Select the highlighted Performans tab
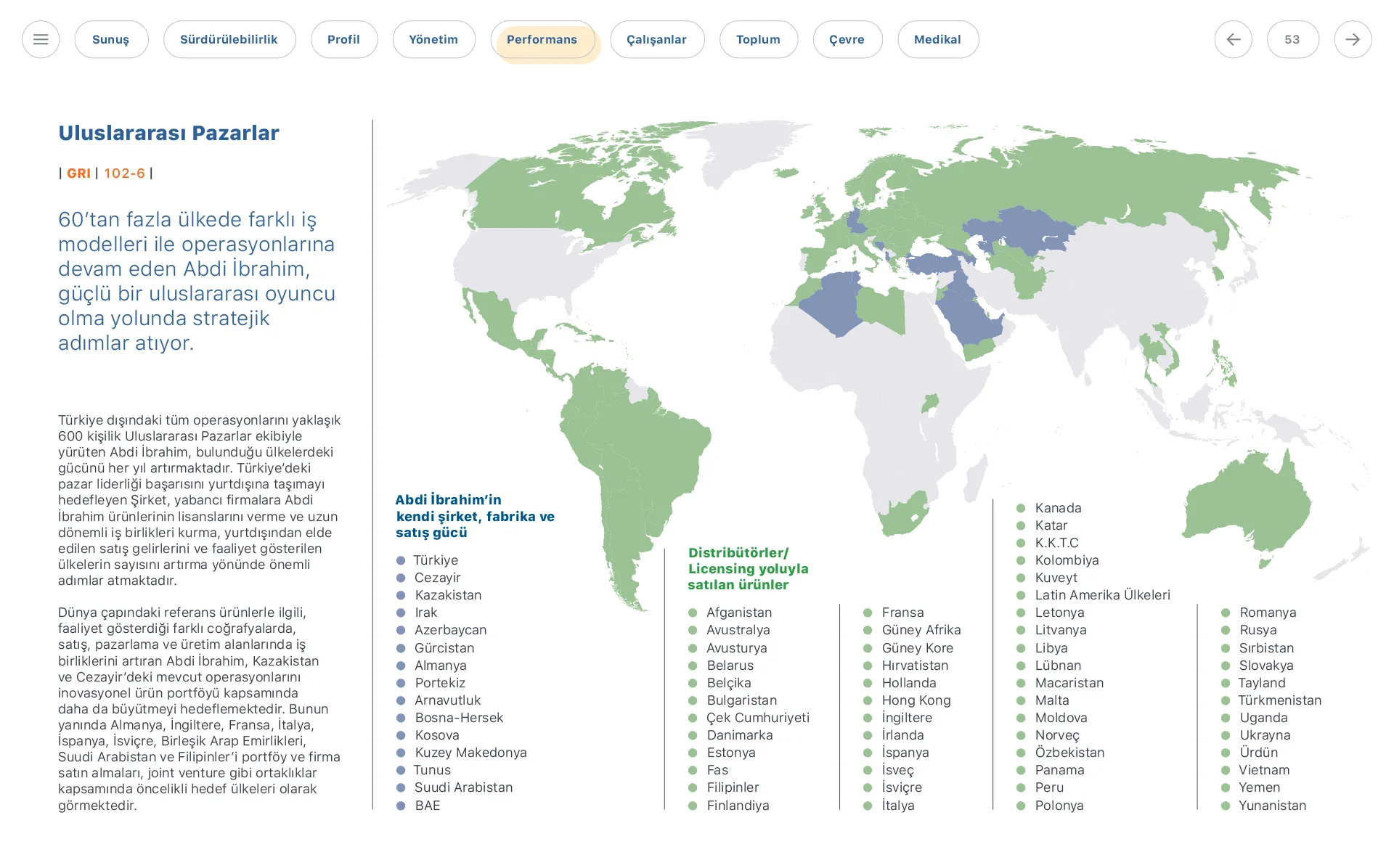 [542, 39]
